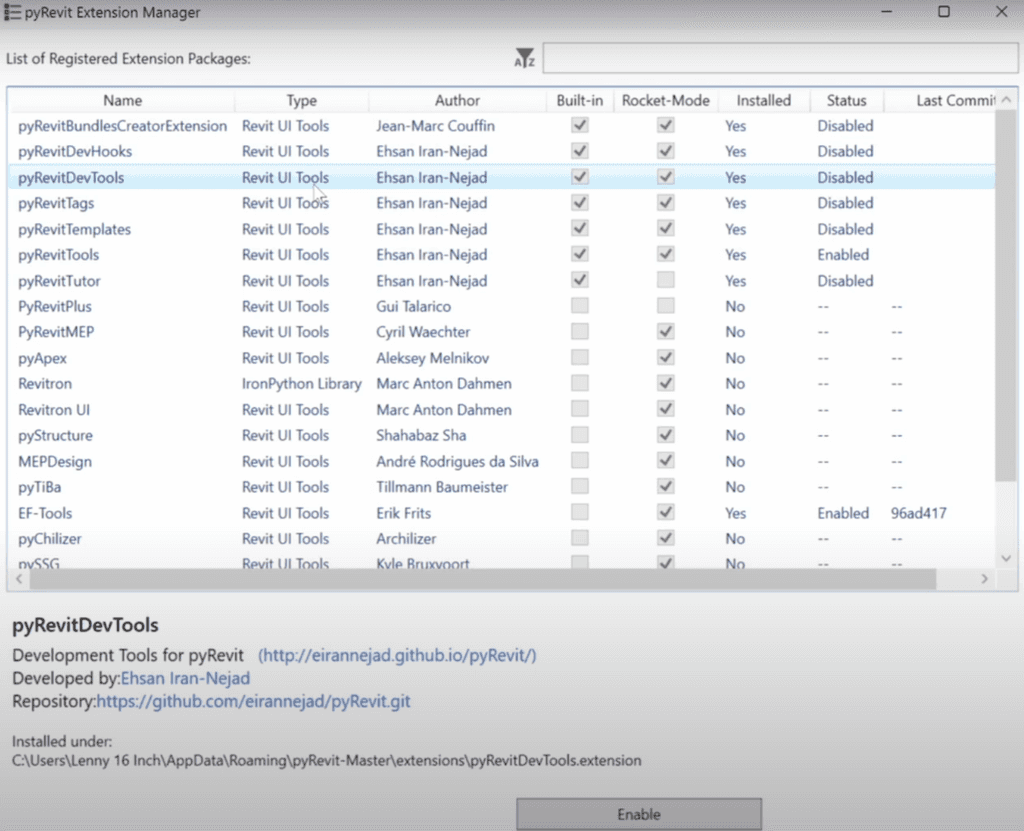Sort by the Status column header
The width and height of the screenshot is (1024, 831).
point(846,100)
